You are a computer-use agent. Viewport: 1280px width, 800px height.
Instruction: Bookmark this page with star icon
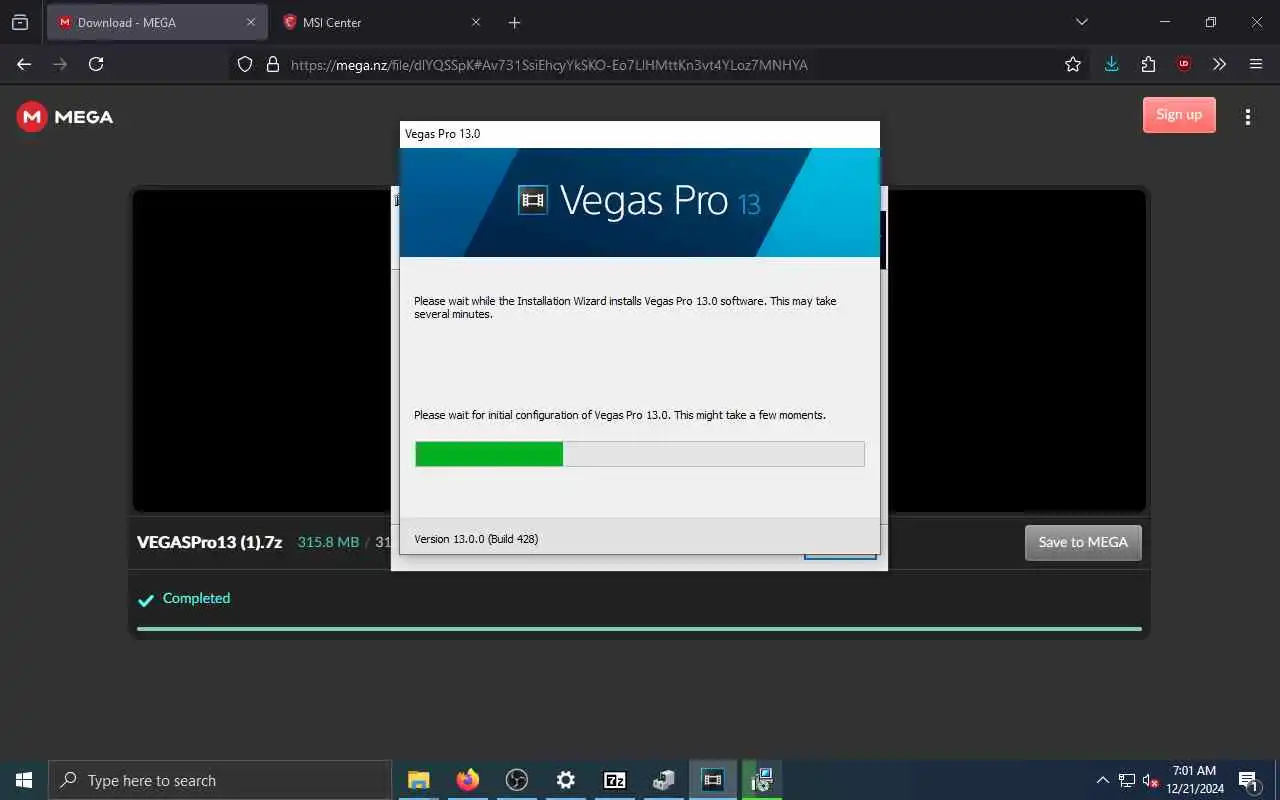point(1073,64)
